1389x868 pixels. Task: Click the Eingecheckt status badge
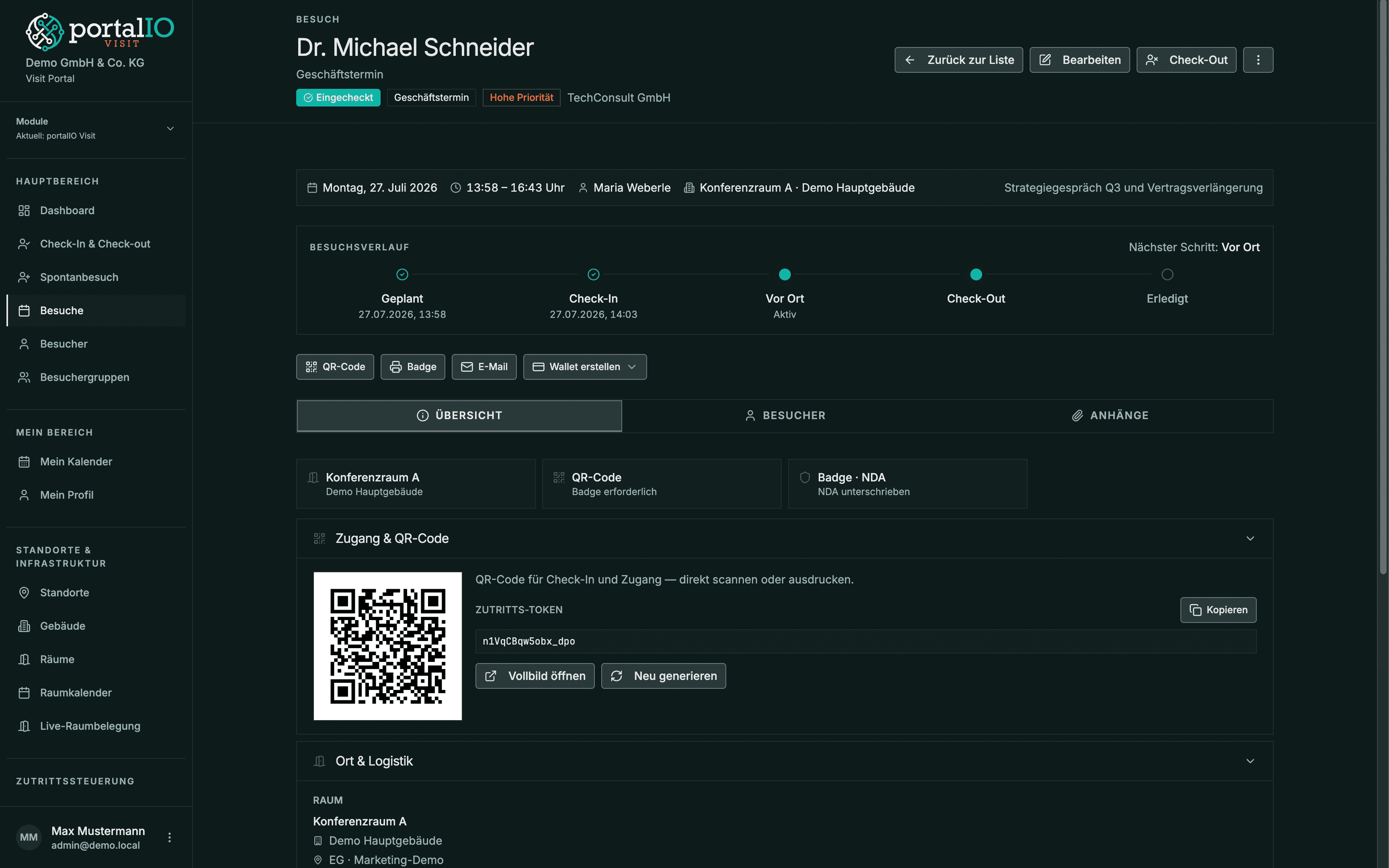click(x=338, y=98)
